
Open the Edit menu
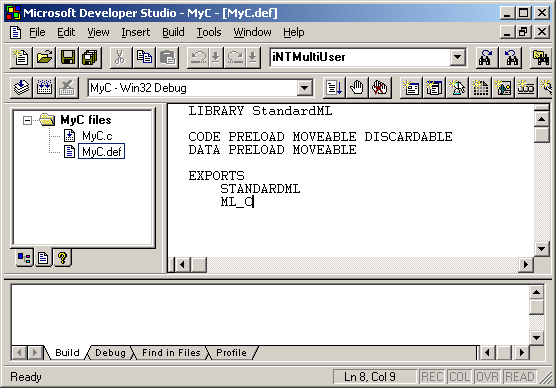(x=66, y=32)
